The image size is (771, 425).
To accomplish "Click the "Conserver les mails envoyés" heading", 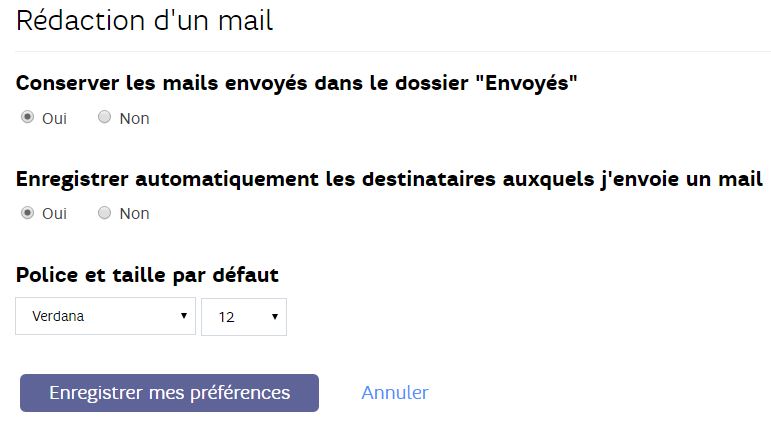I will point(297,83).
